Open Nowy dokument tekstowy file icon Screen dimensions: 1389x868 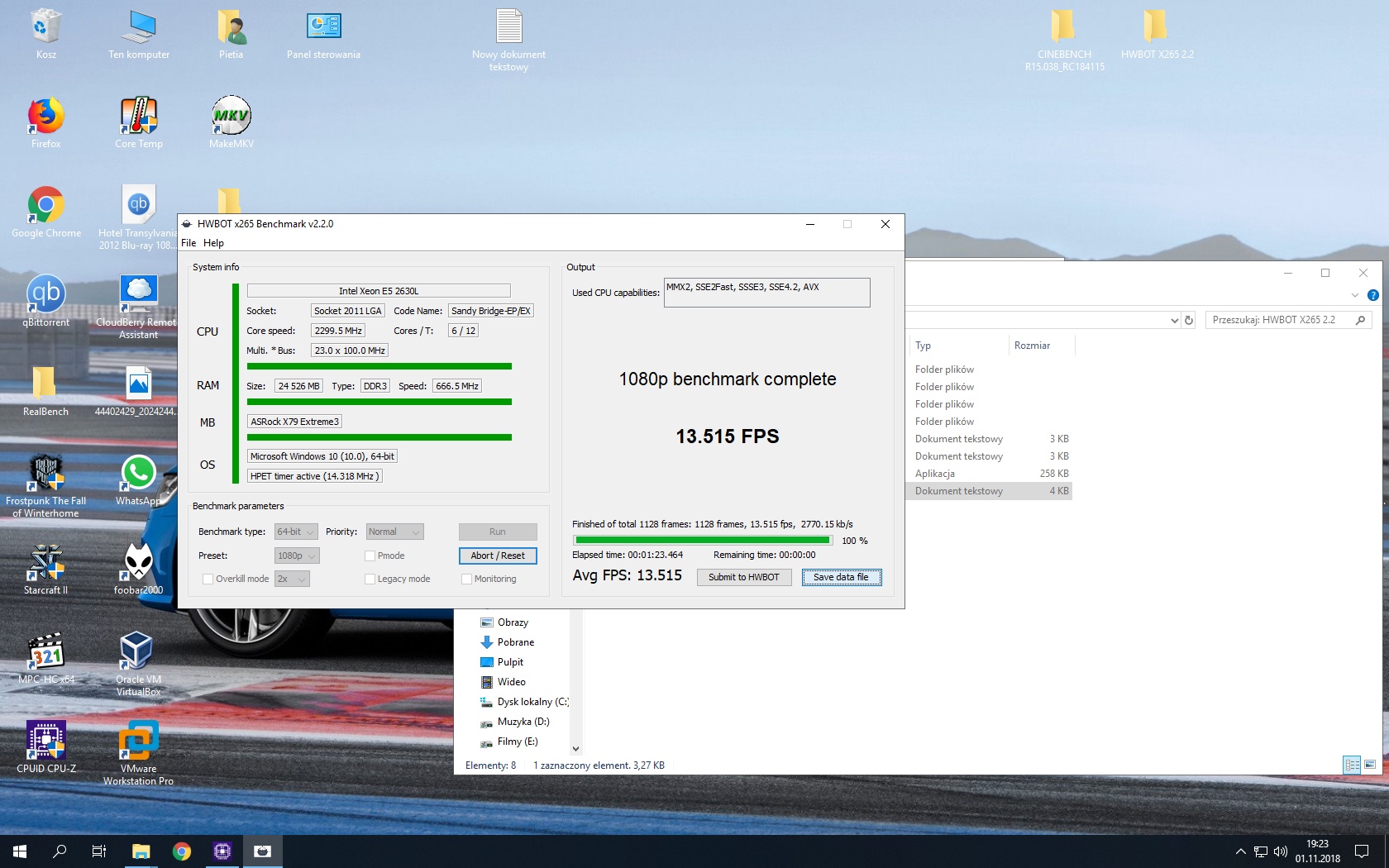[x=508, y=26]
